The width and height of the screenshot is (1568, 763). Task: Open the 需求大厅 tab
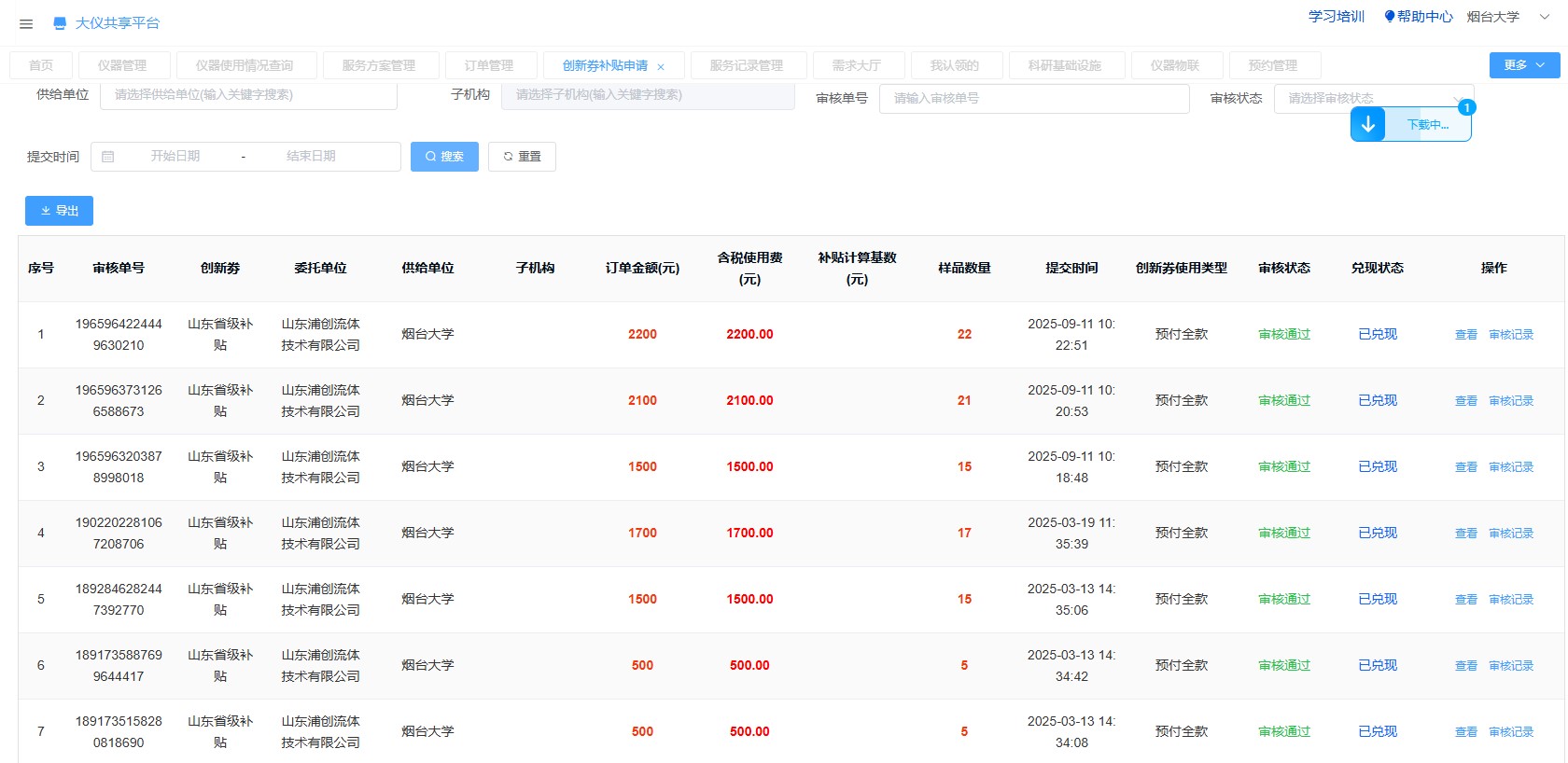click(856, 65)
